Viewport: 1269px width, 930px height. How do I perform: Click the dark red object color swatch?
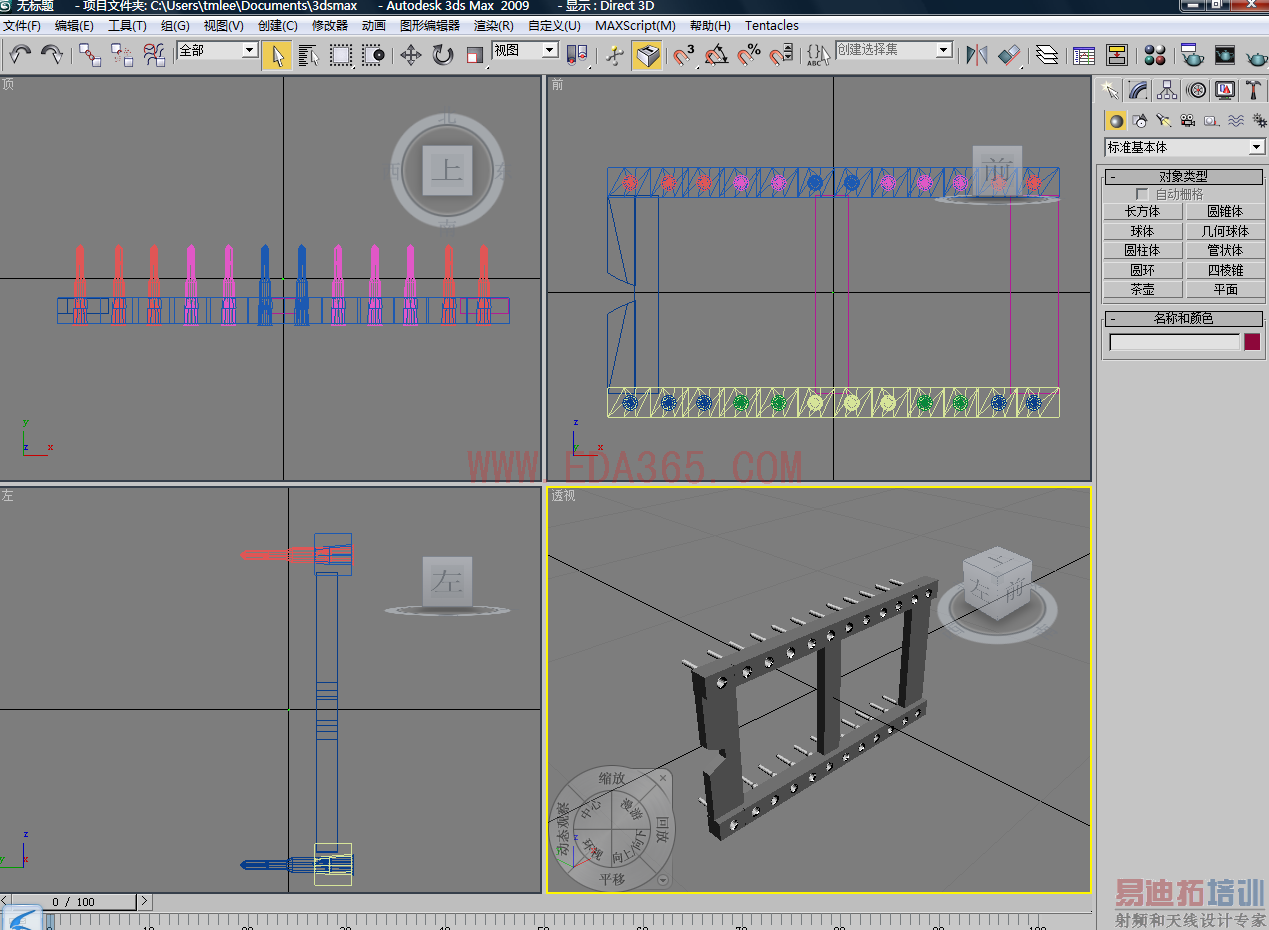pyautogui.click(x=1252, y=342)
